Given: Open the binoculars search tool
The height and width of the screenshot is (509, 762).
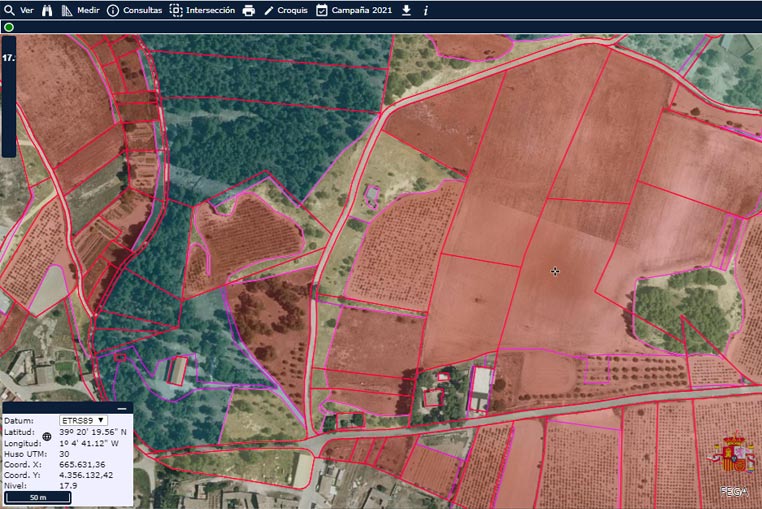Looking at the screenshot, I should (x=46, y=10).
